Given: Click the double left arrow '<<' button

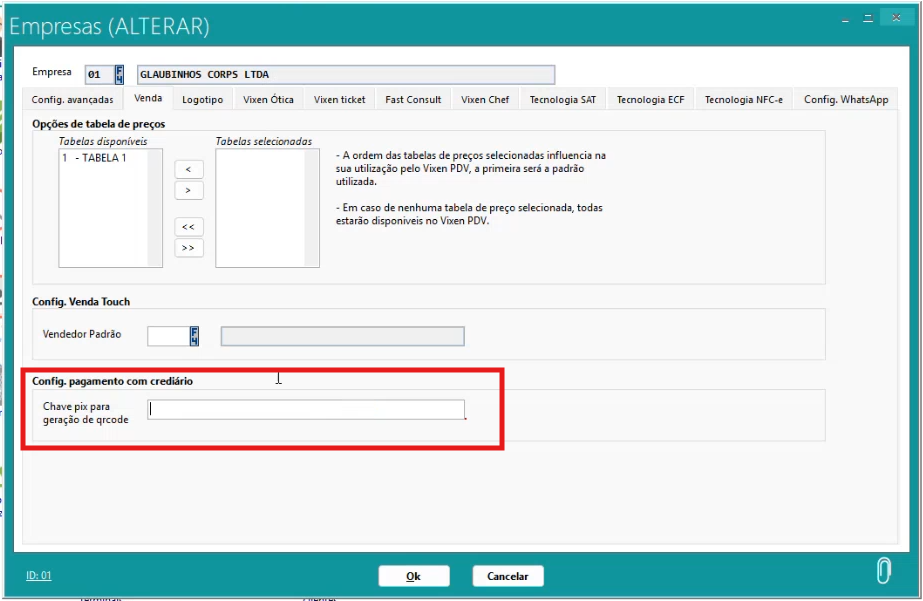Looking at the screenshot, I should pos(189,227).
